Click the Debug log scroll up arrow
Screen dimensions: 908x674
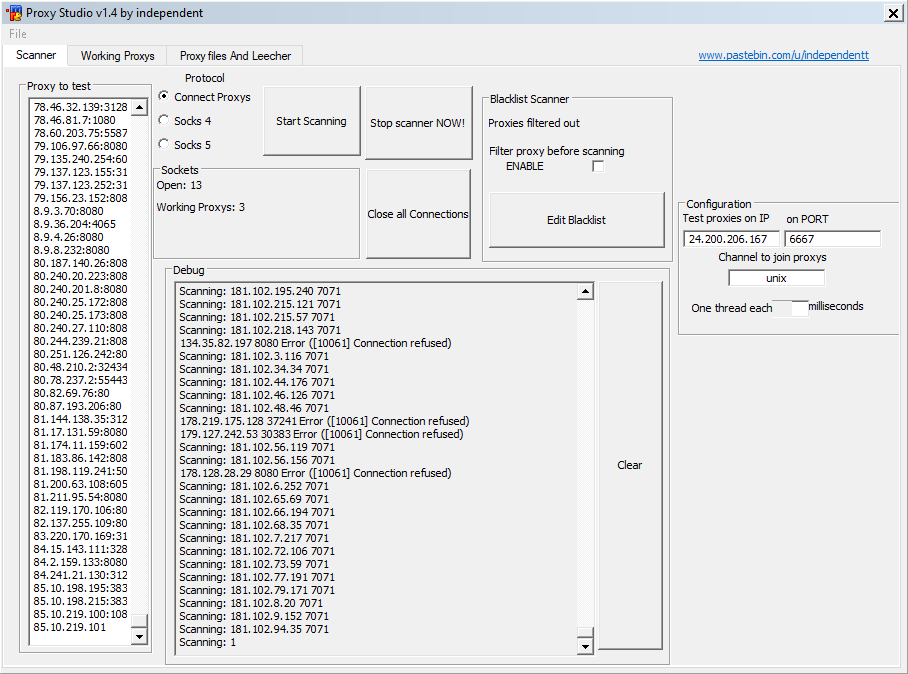585,291
